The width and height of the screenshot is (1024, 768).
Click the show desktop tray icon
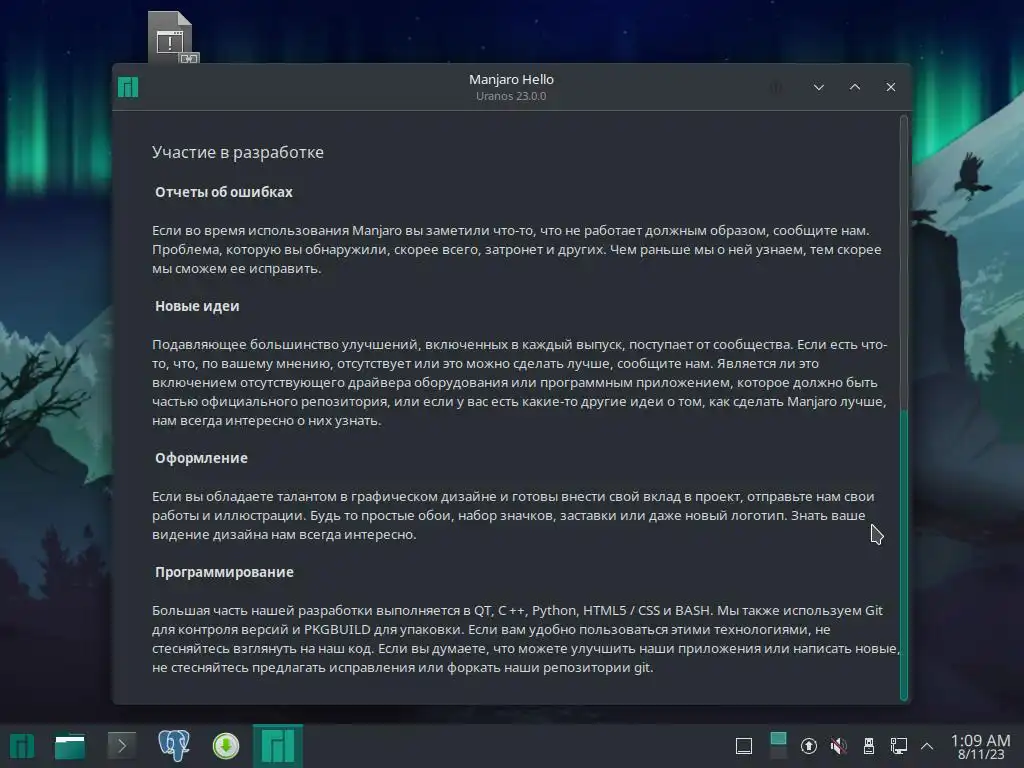[x=744, y=746]
